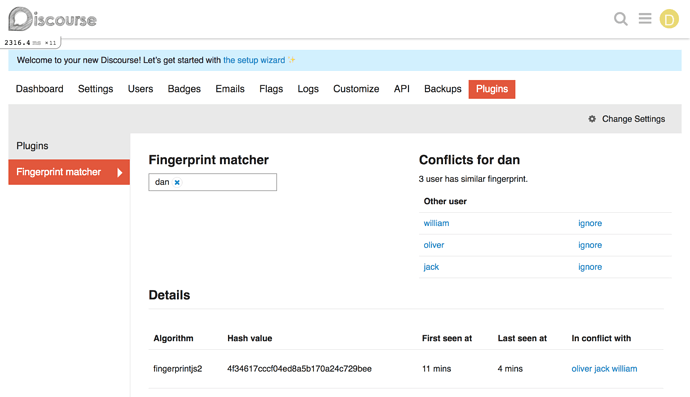Screen dimensions: 690x397
Task: Click the Conflicts for dan heading
Action: pos(469,160)
